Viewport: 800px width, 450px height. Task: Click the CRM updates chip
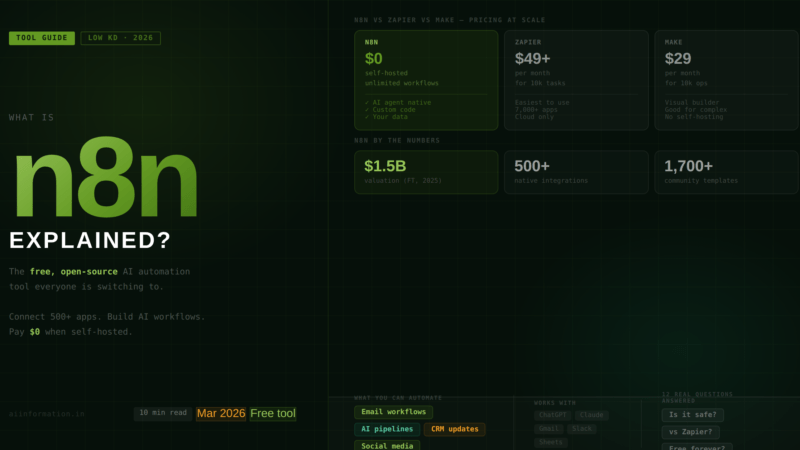click(x=455, y=429)
